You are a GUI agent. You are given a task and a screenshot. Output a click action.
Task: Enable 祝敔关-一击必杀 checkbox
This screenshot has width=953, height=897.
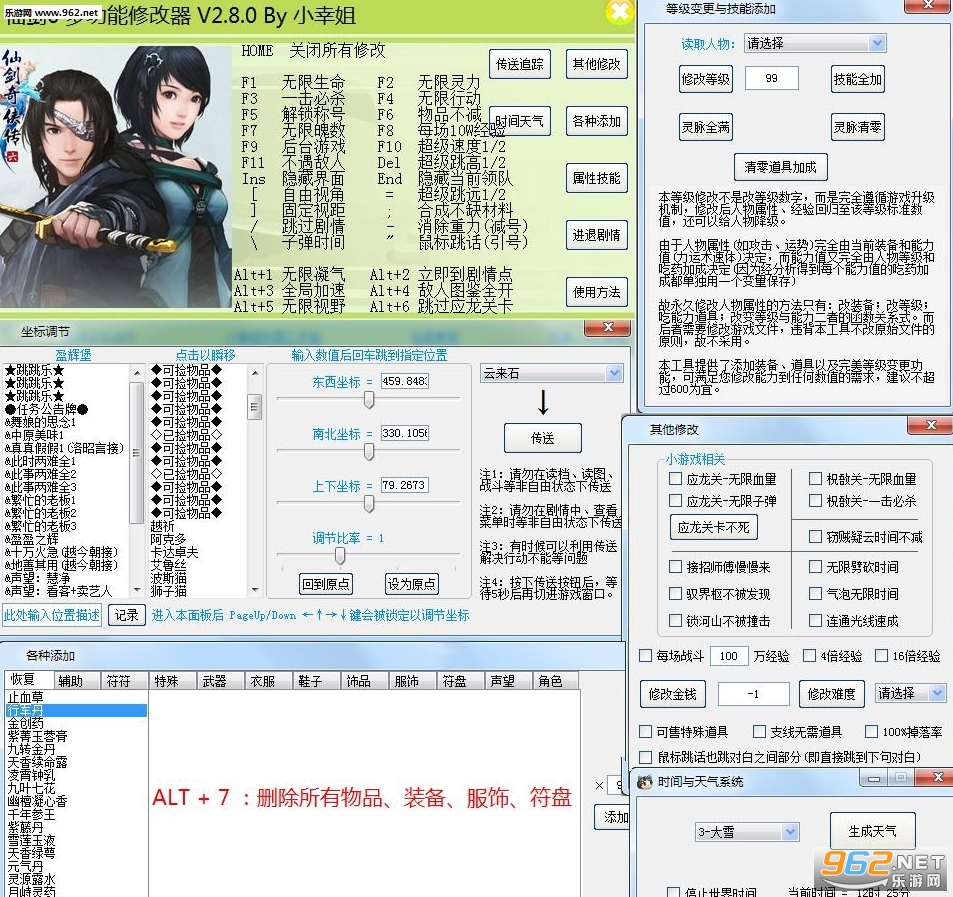815,501
